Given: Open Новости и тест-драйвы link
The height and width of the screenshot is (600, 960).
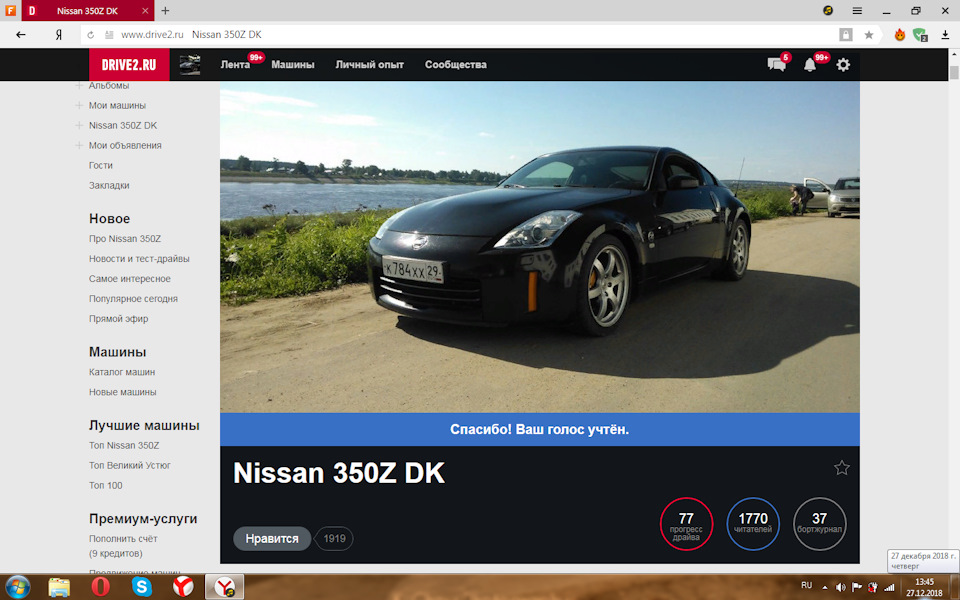Looking at the screenshot, I should [x=139, y=259].
